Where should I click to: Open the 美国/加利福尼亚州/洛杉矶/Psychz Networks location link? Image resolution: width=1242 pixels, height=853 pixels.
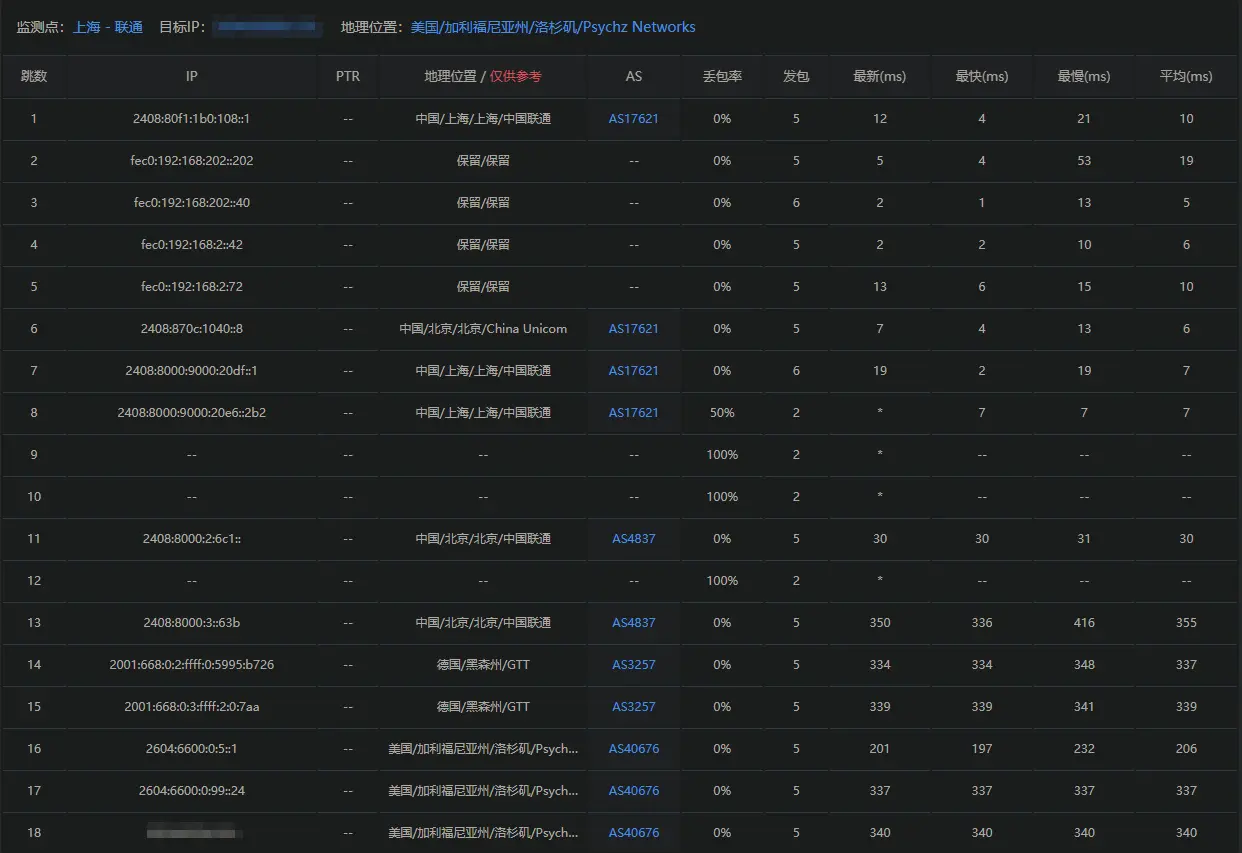(x=553, y=27)
